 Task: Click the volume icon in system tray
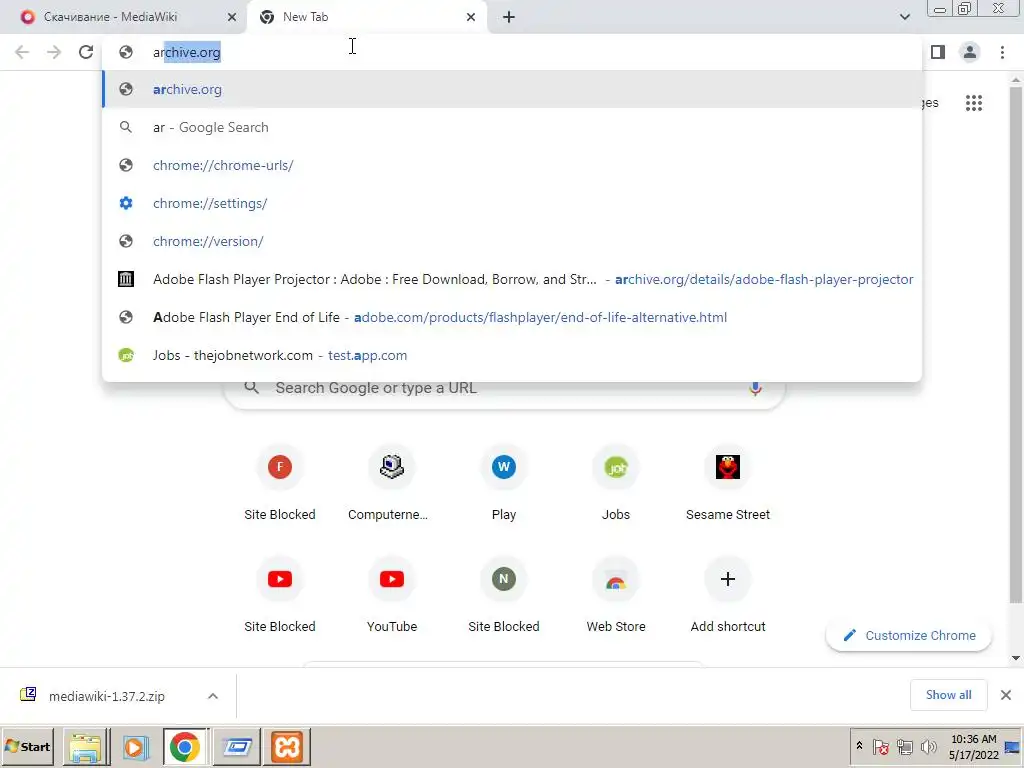(927, 746)
